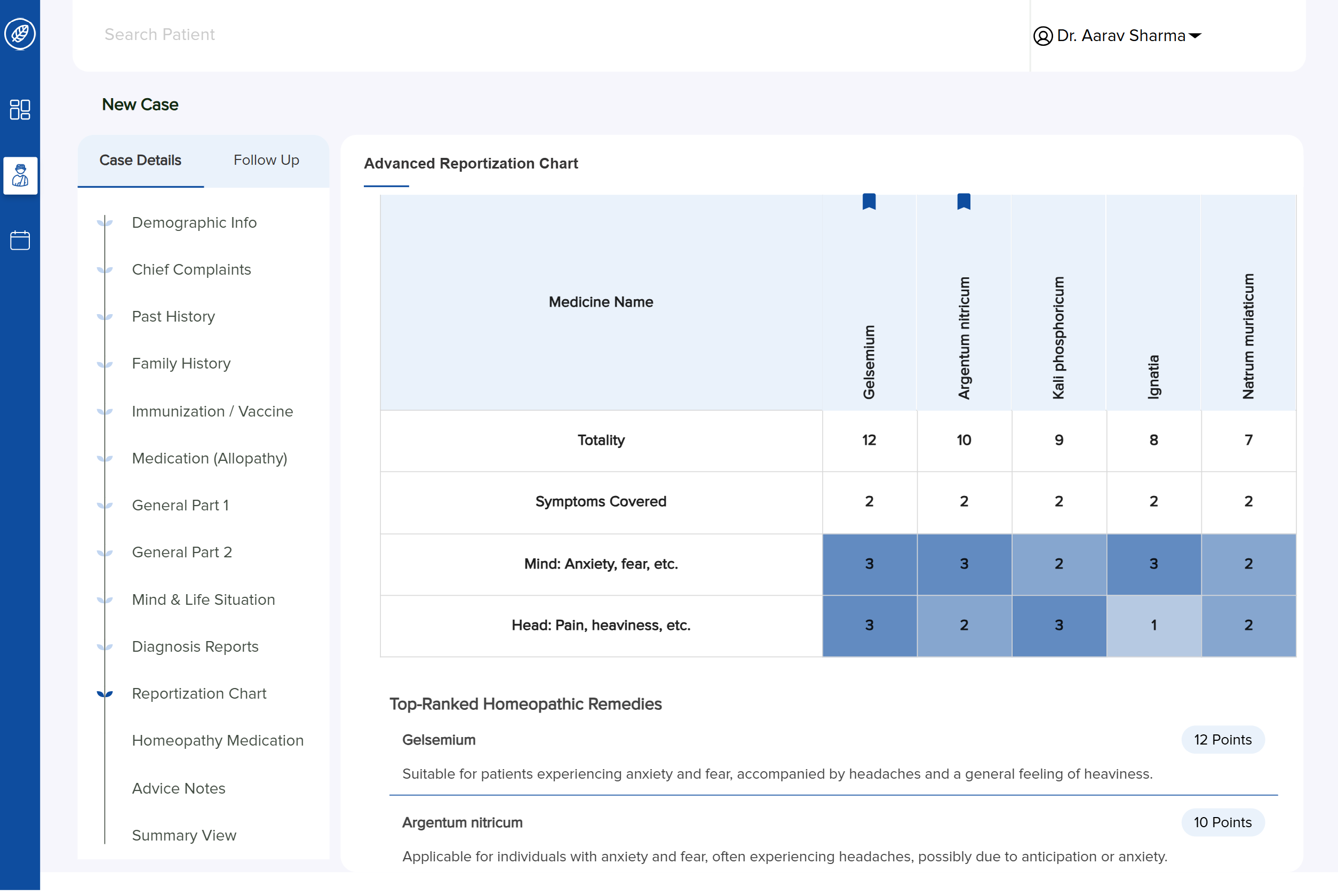Screen dimensions: 1338x896
Task: Click the 12 Points badge for Gelsemium
Action: 1222,739
